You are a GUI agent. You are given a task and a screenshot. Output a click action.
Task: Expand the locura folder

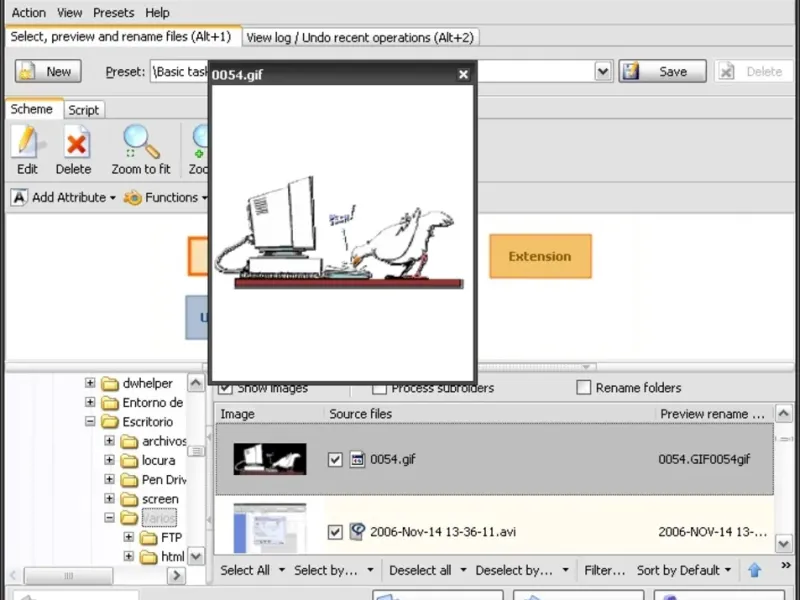point(109,460)
